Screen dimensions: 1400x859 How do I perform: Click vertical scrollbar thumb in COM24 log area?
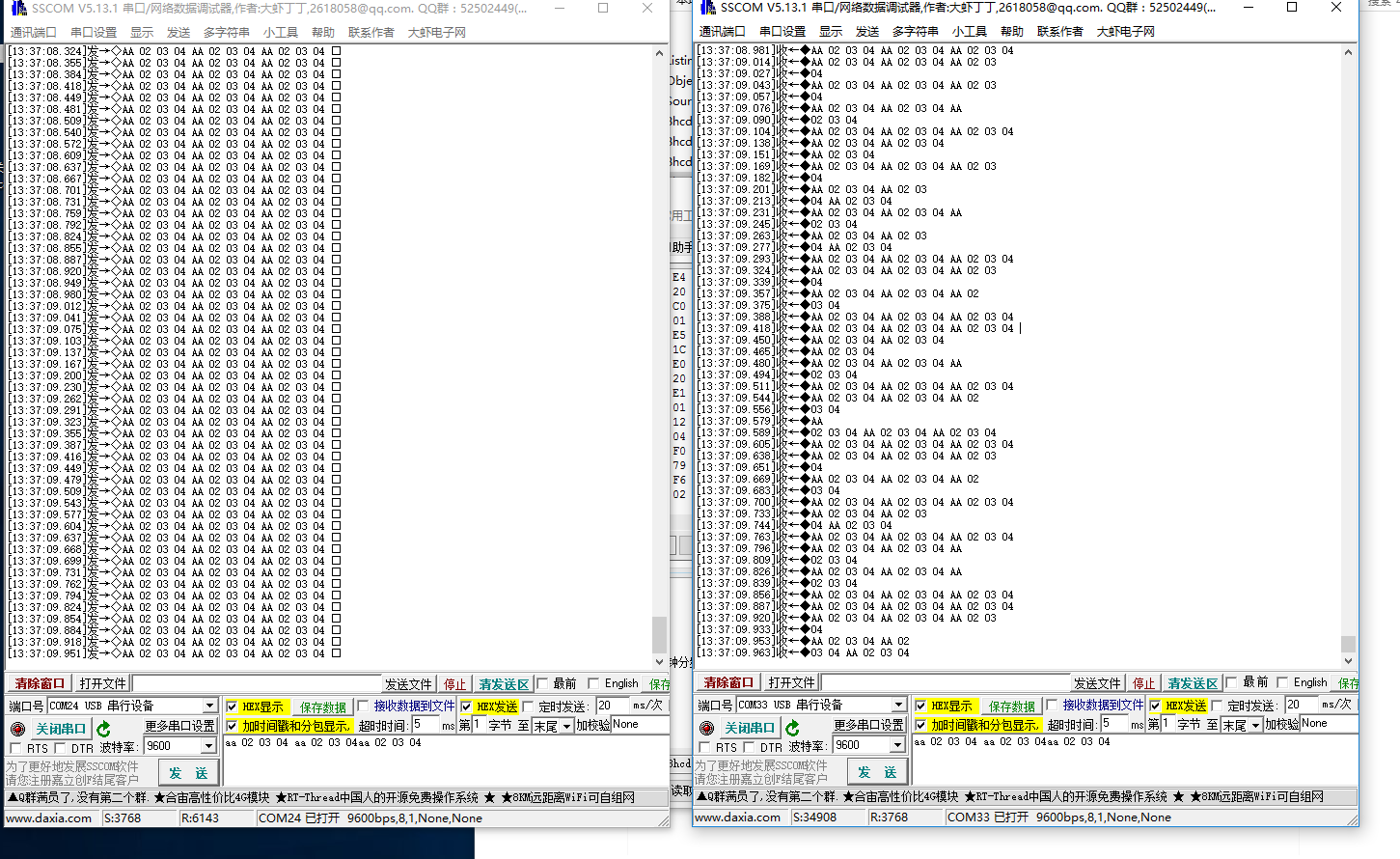tap(659, 634)
